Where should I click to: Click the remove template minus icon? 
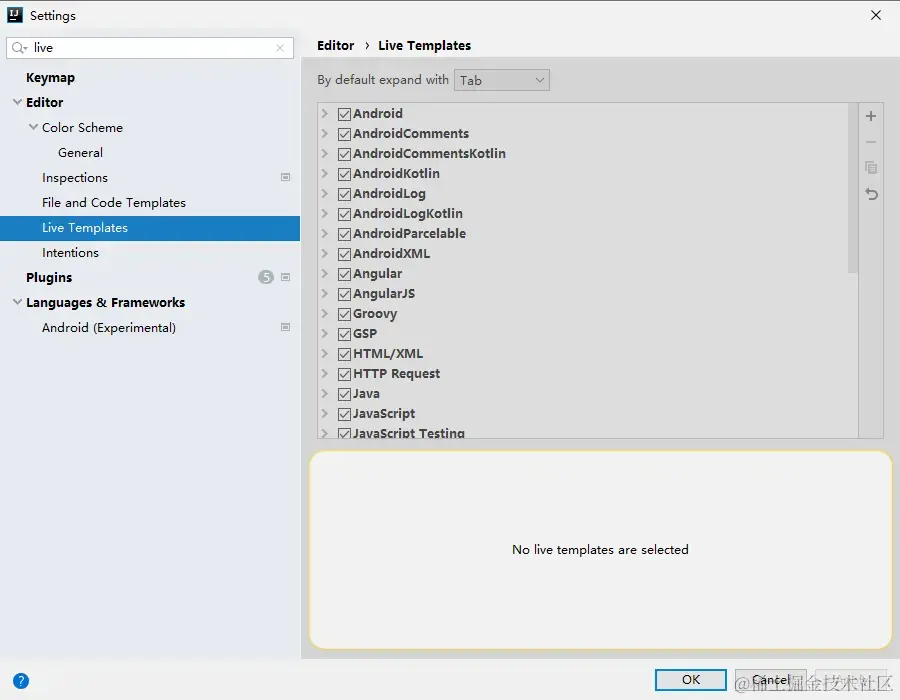pos(871,142)
